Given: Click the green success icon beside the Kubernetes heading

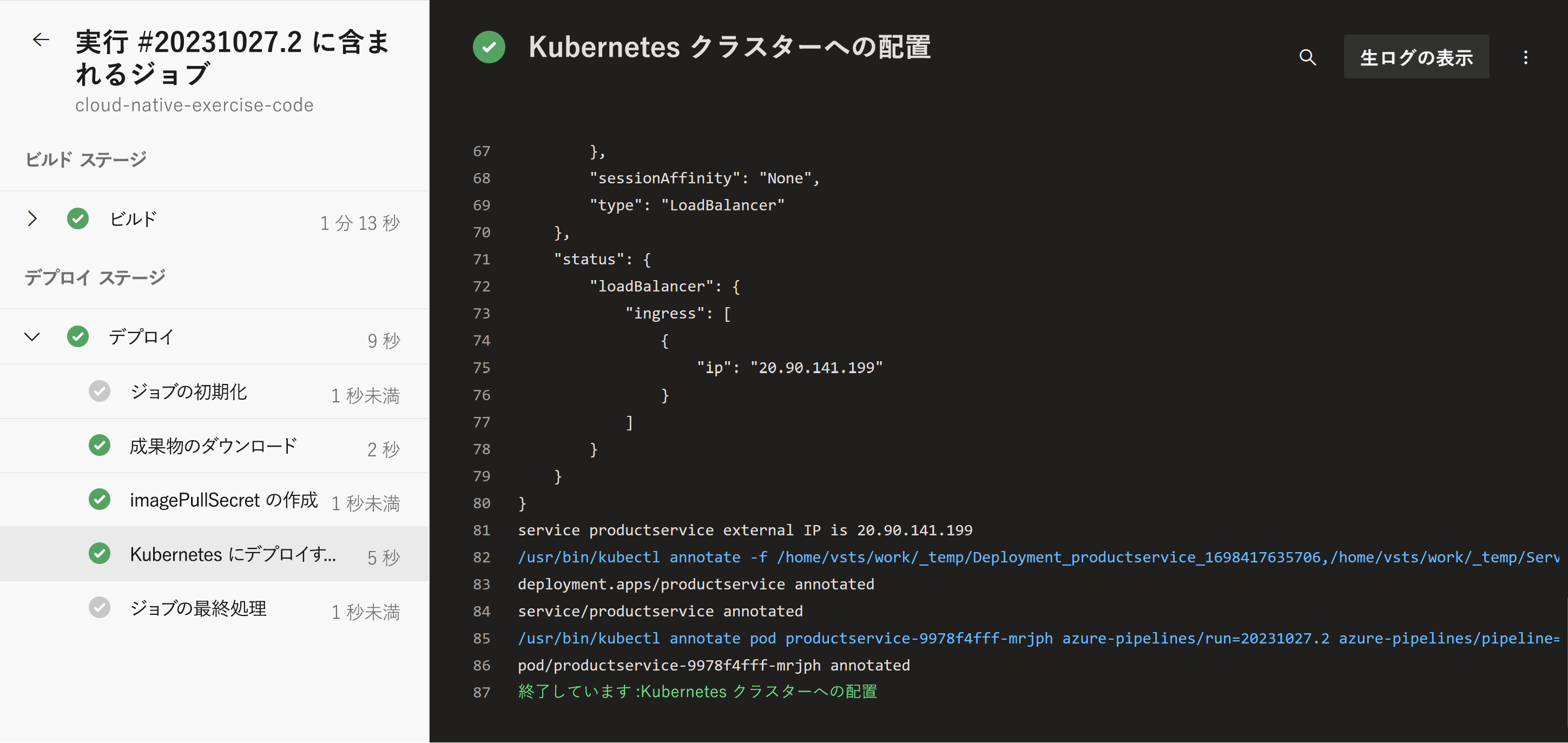Looking at the screenshot, I should (x=488, y=47).
